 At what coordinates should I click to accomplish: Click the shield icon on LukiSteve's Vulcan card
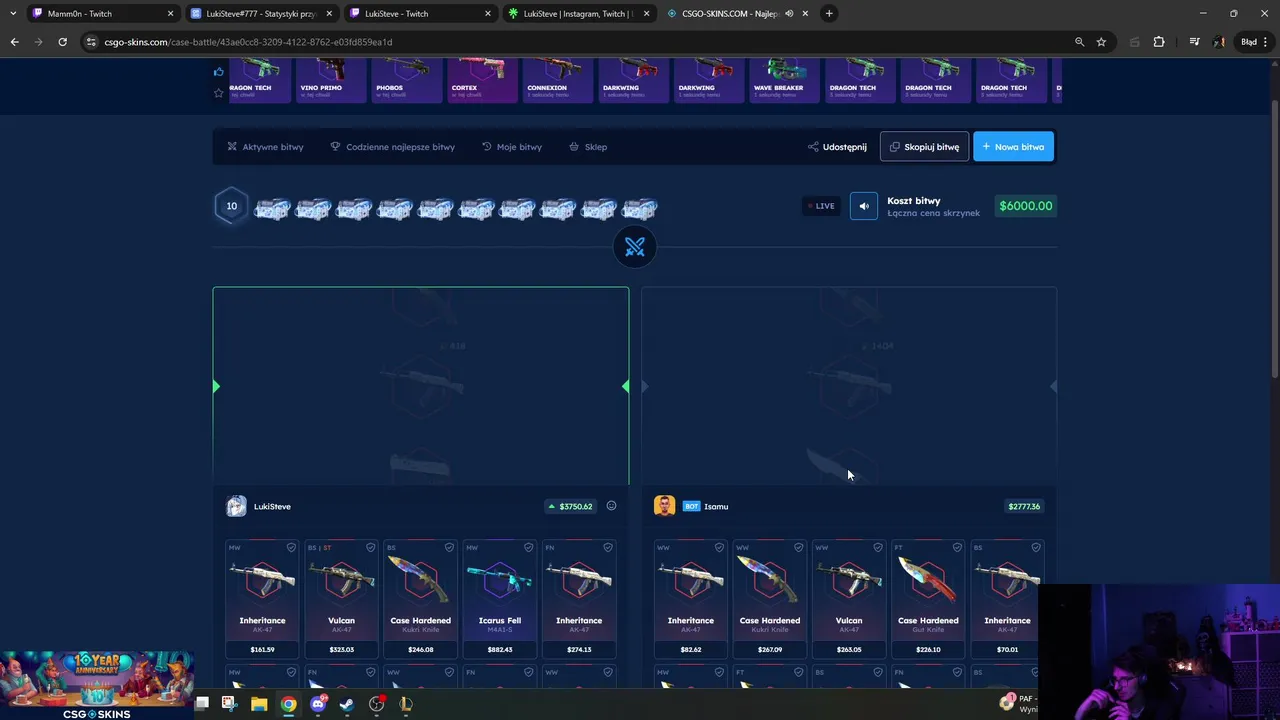pos(370,548)
